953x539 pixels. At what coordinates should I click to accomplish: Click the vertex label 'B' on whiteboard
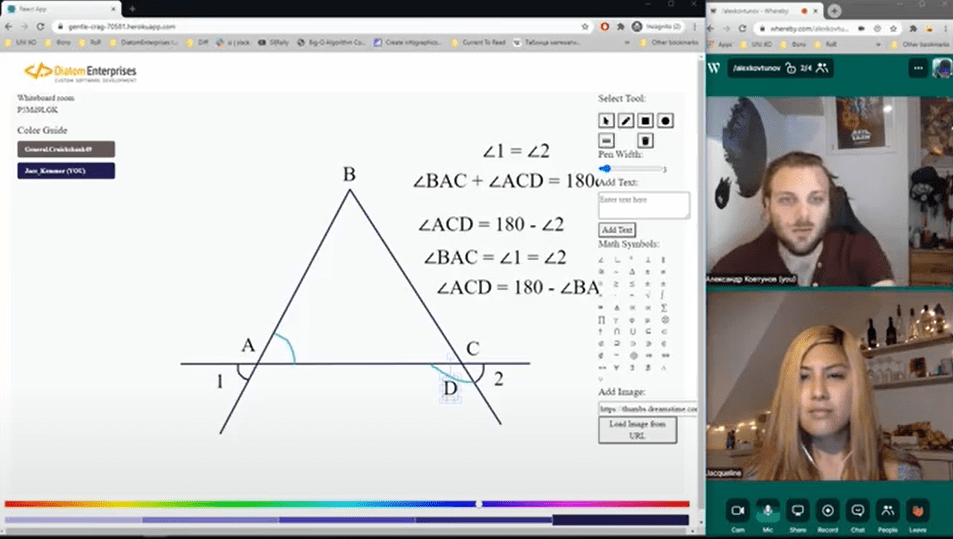click(349, 174)
